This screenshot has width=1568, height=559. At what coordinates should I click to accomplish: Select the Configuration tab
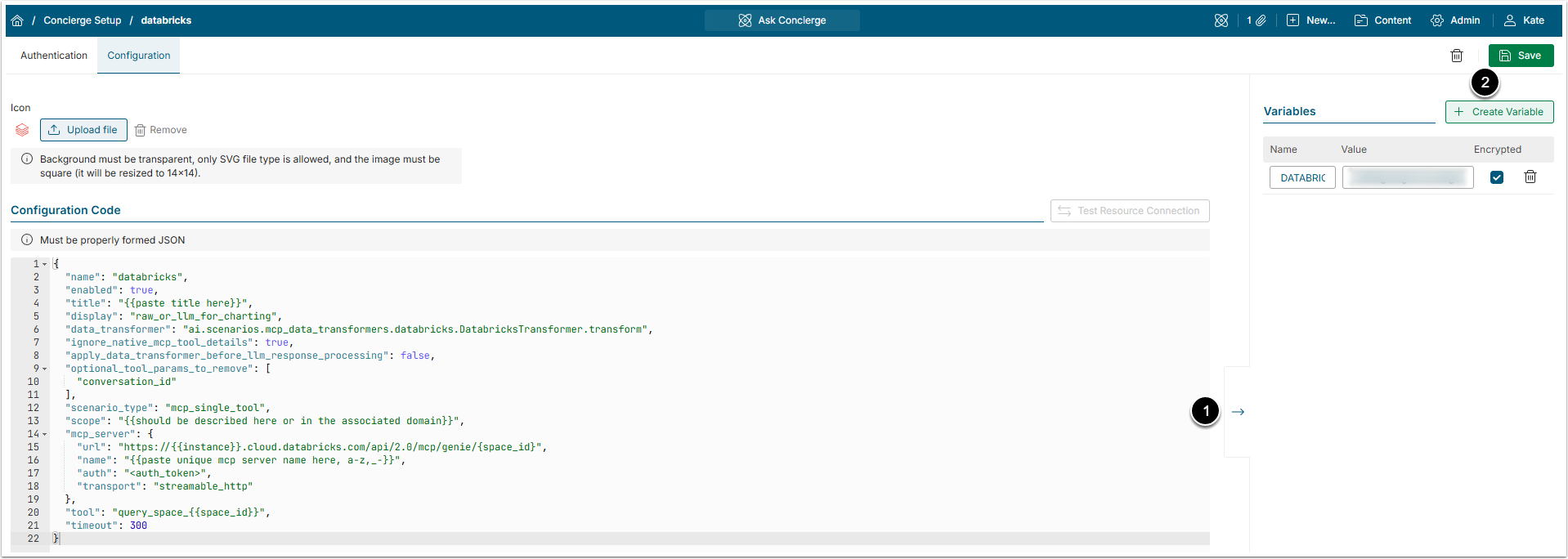(139, 56)
